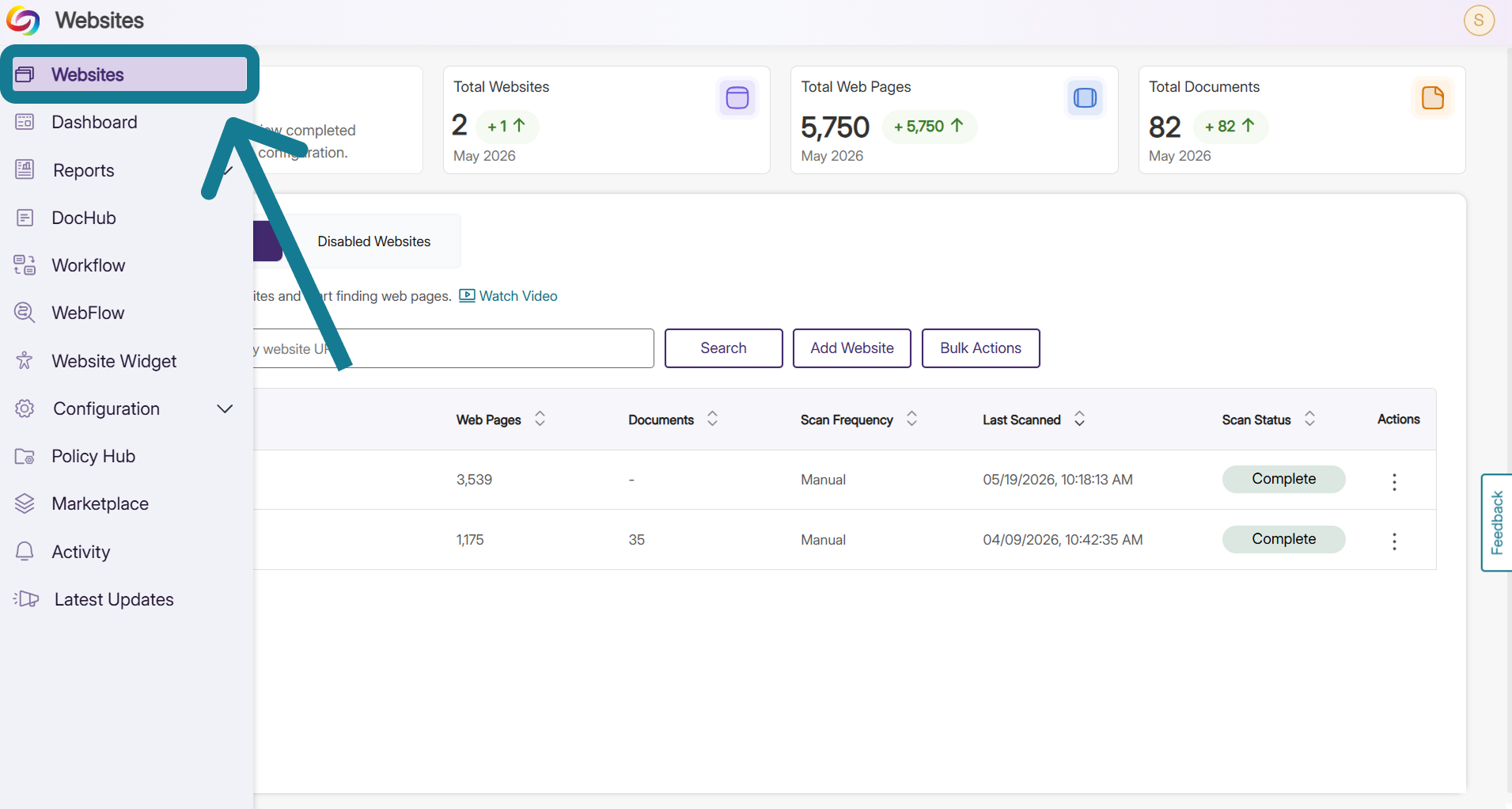The image size is (1512, 809).
Task: Click the Latest Updates megaphone icon
Action: coord(26,598)
